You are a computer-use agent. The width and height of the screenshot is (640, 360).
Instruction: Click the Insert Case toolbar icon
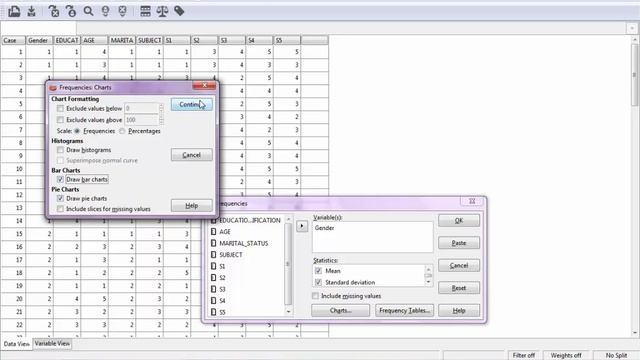pyautogui.click(x=105, y=11)
